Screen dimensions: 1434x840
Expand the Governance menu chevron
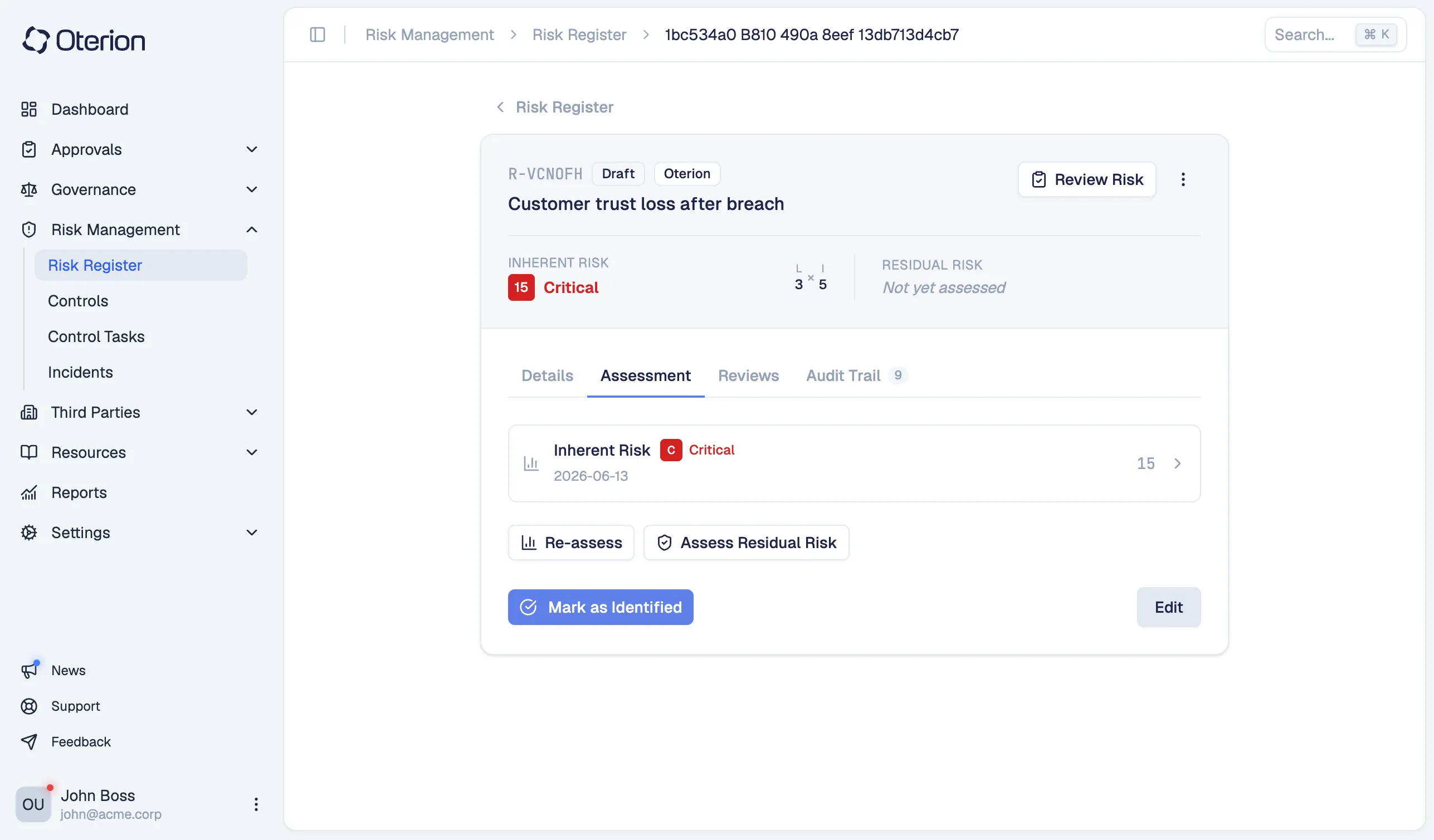coord(251,189)
